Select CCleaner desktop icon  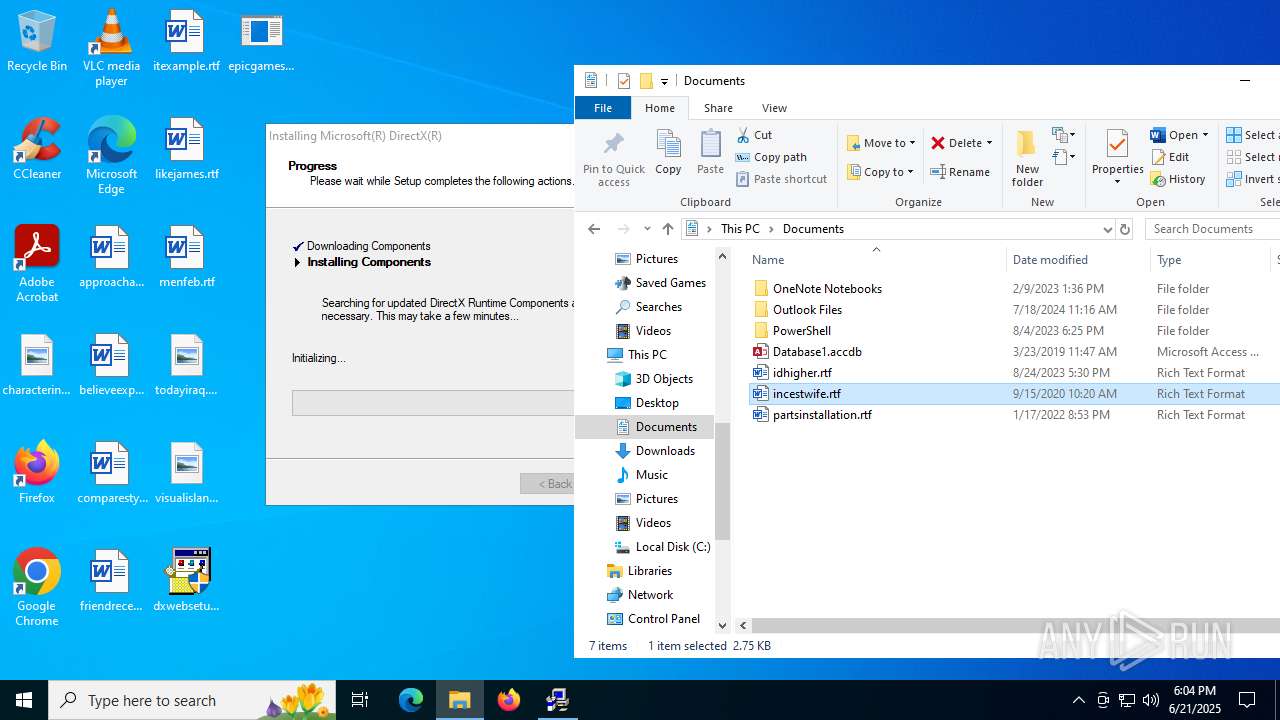pos(37,149)
